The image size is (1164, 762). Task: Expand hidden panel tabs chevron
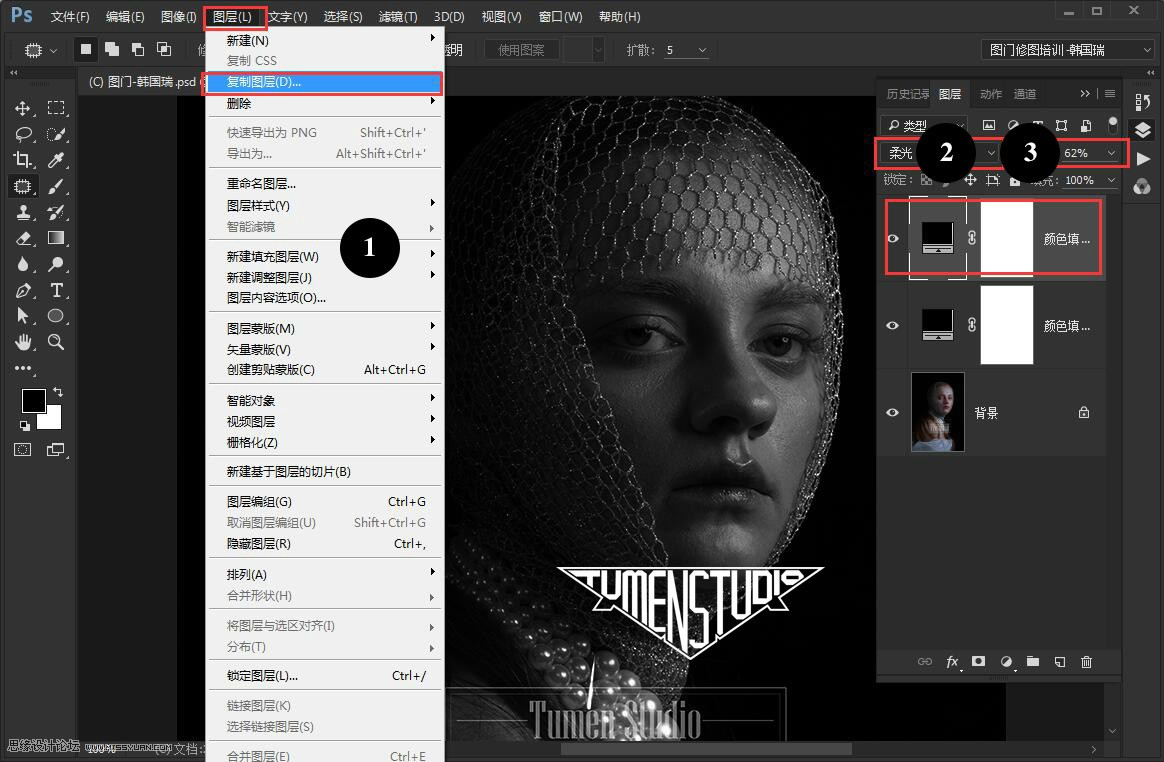(1085, 94)
